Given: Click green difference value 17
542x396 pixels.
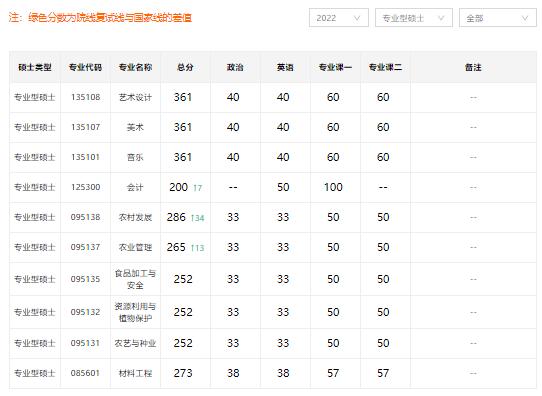Looking at the screenshot, I should tap(197, 188).
